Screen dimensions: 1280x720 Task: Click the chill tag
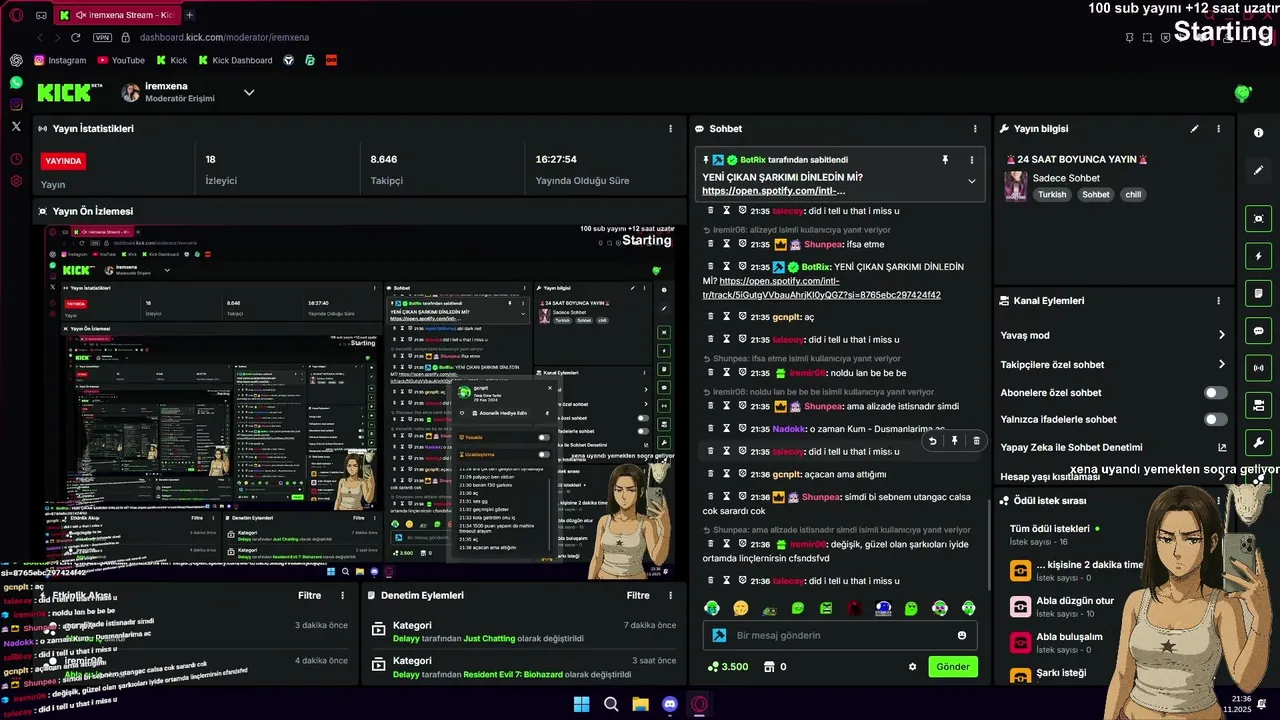point(1133,195)
